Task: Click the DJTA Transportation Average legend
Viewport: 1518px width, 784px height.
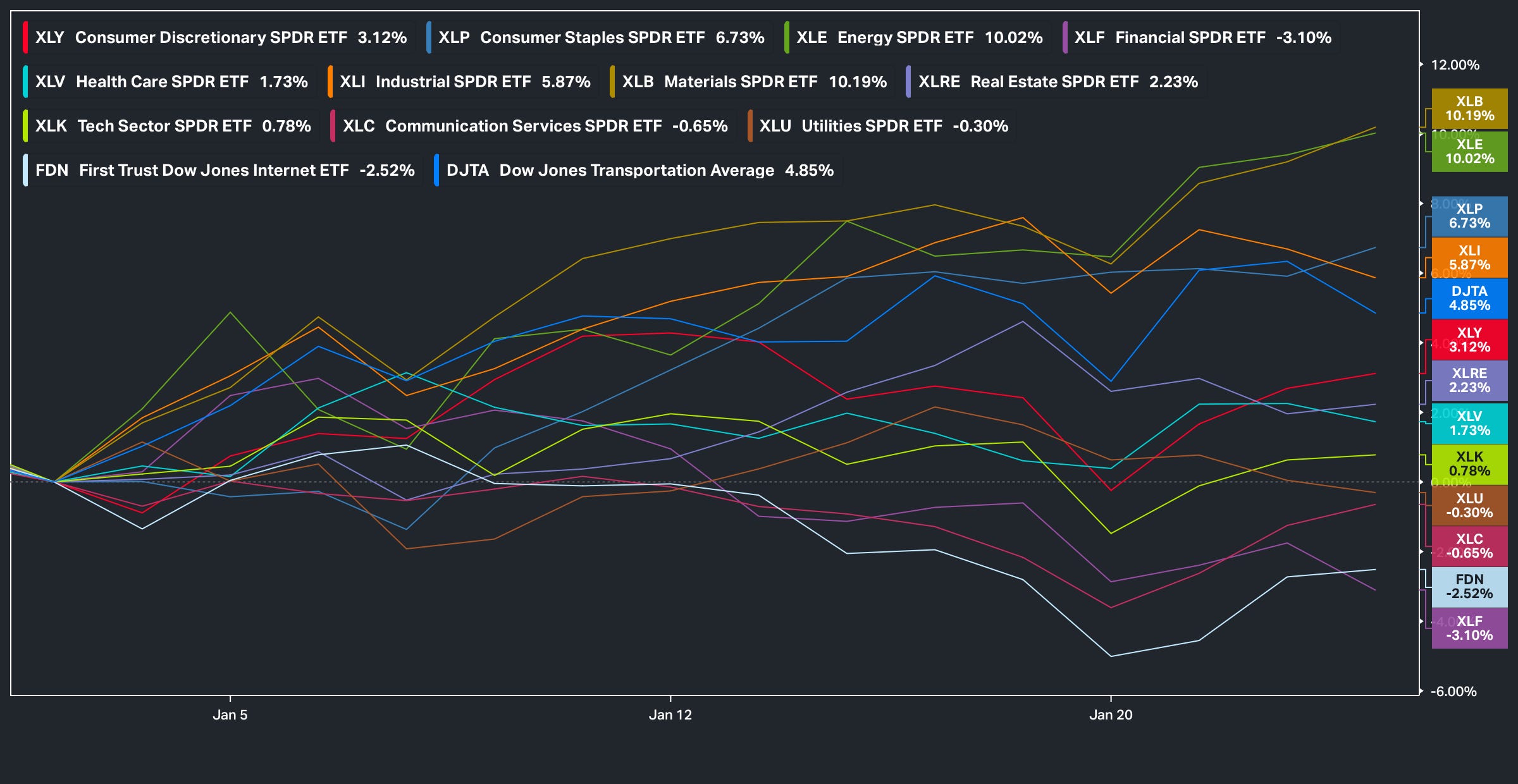Action: pos(639,171)
